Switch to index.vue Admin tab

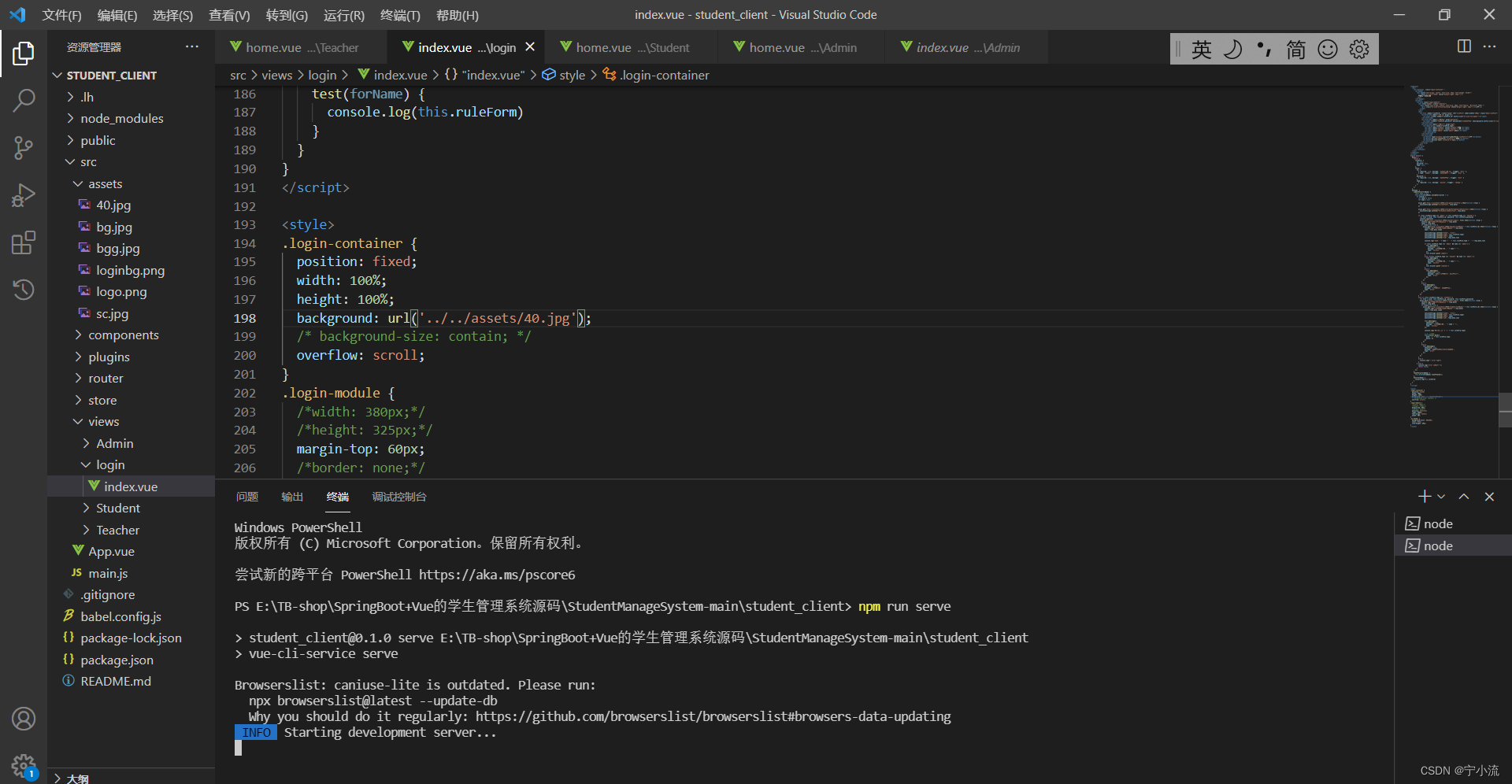pyautogui.click(x=968, y=47)
